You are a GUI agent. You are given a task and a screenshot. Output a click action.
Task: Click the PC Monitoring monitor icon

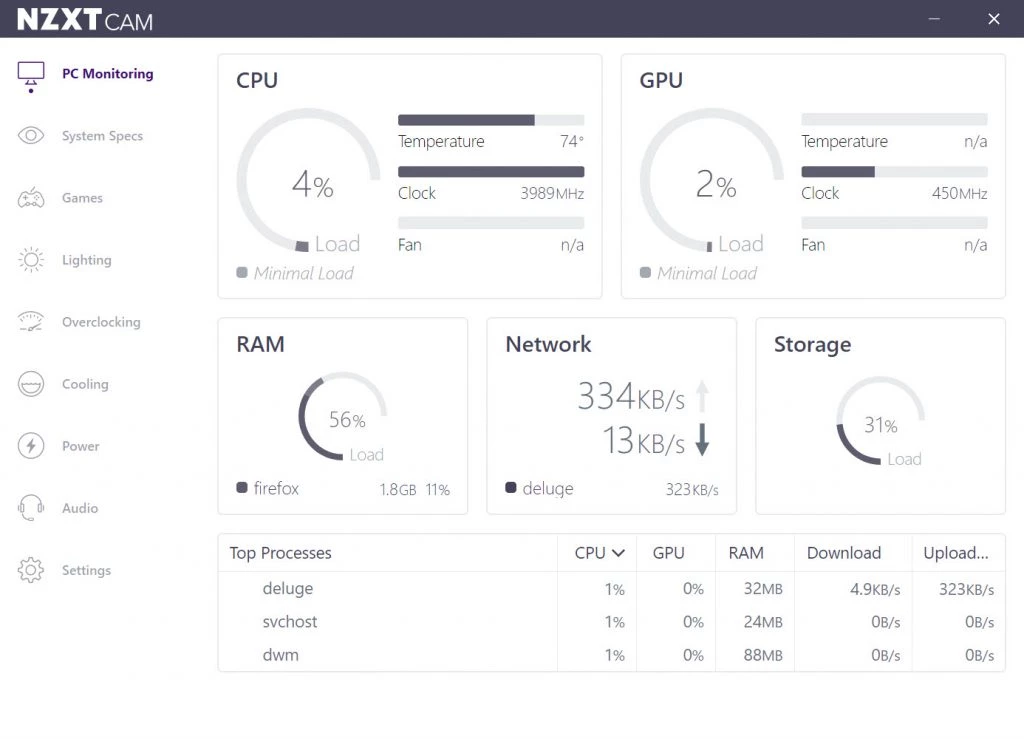[31, 75]
